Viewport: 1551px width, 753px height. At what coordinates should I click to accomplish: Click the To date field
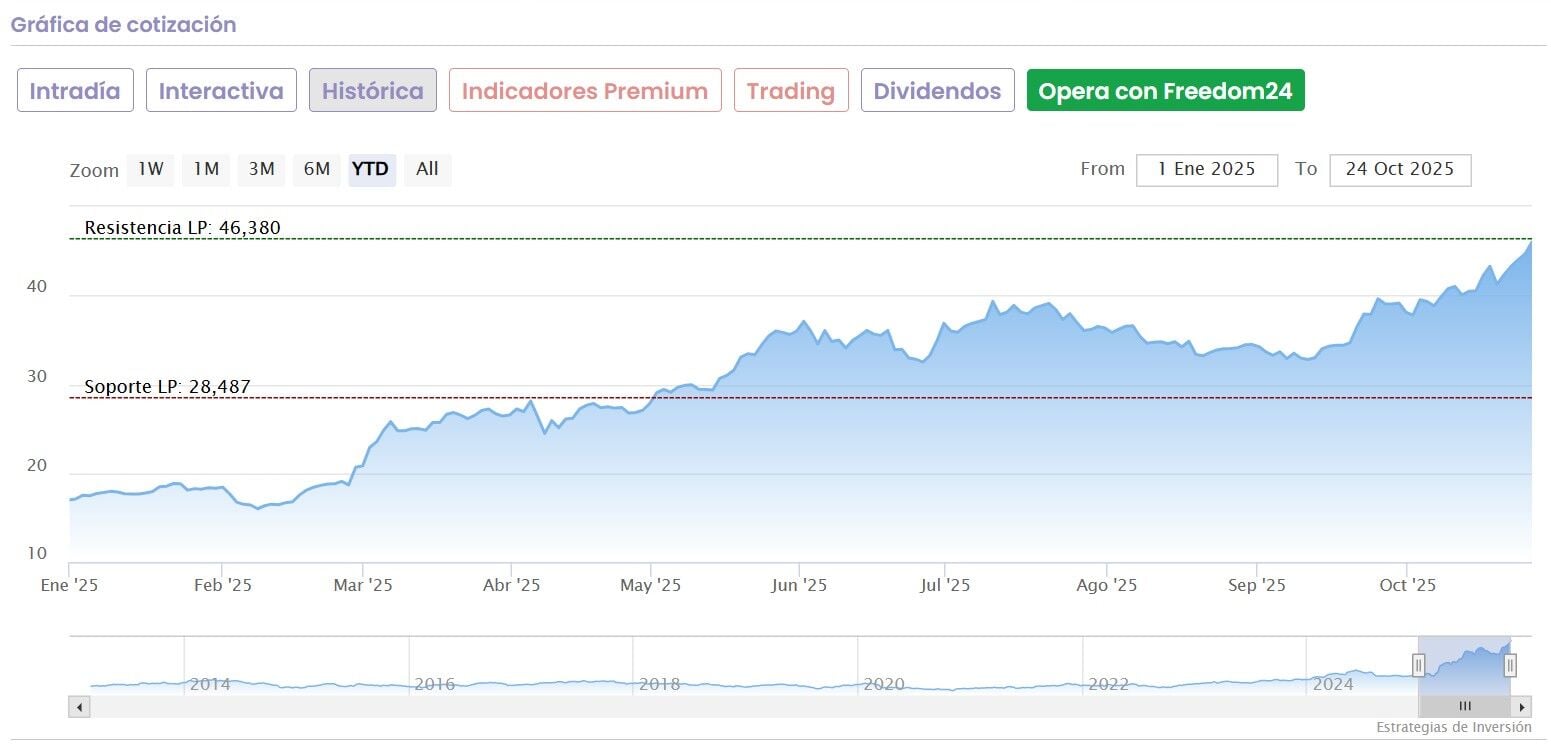(x=1399, y=170)
